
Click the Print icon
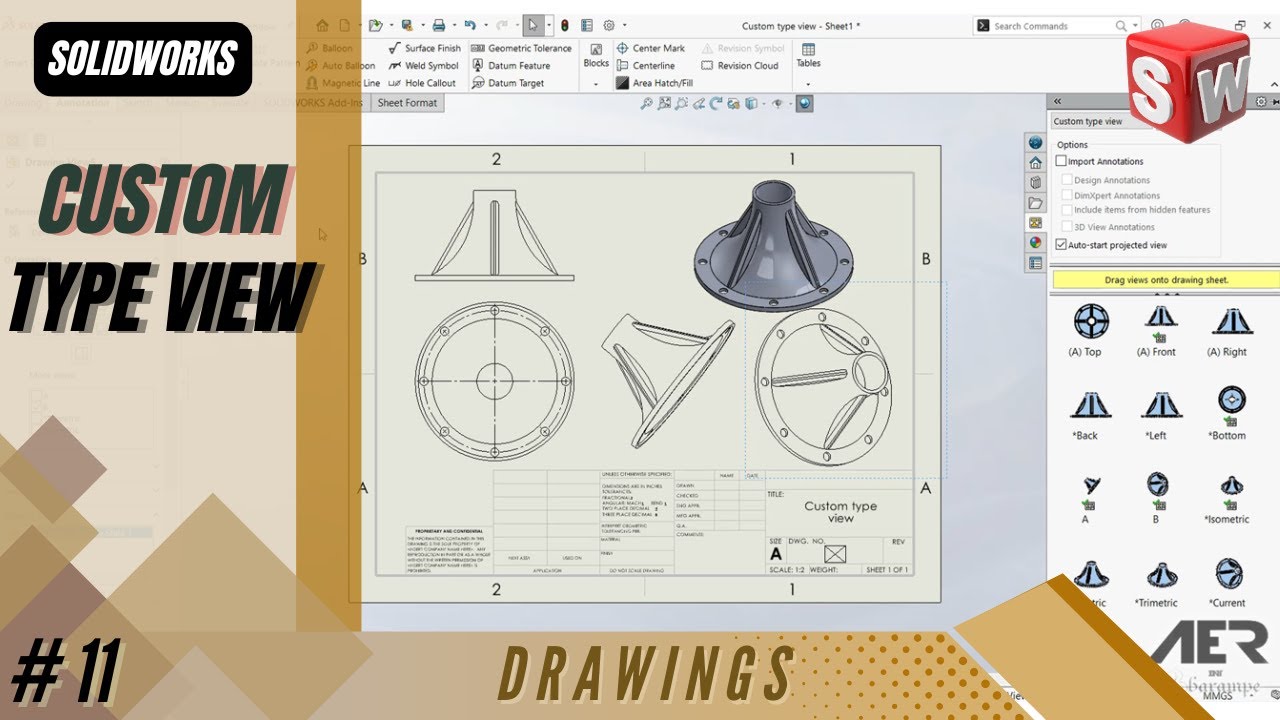coord(439,25)
